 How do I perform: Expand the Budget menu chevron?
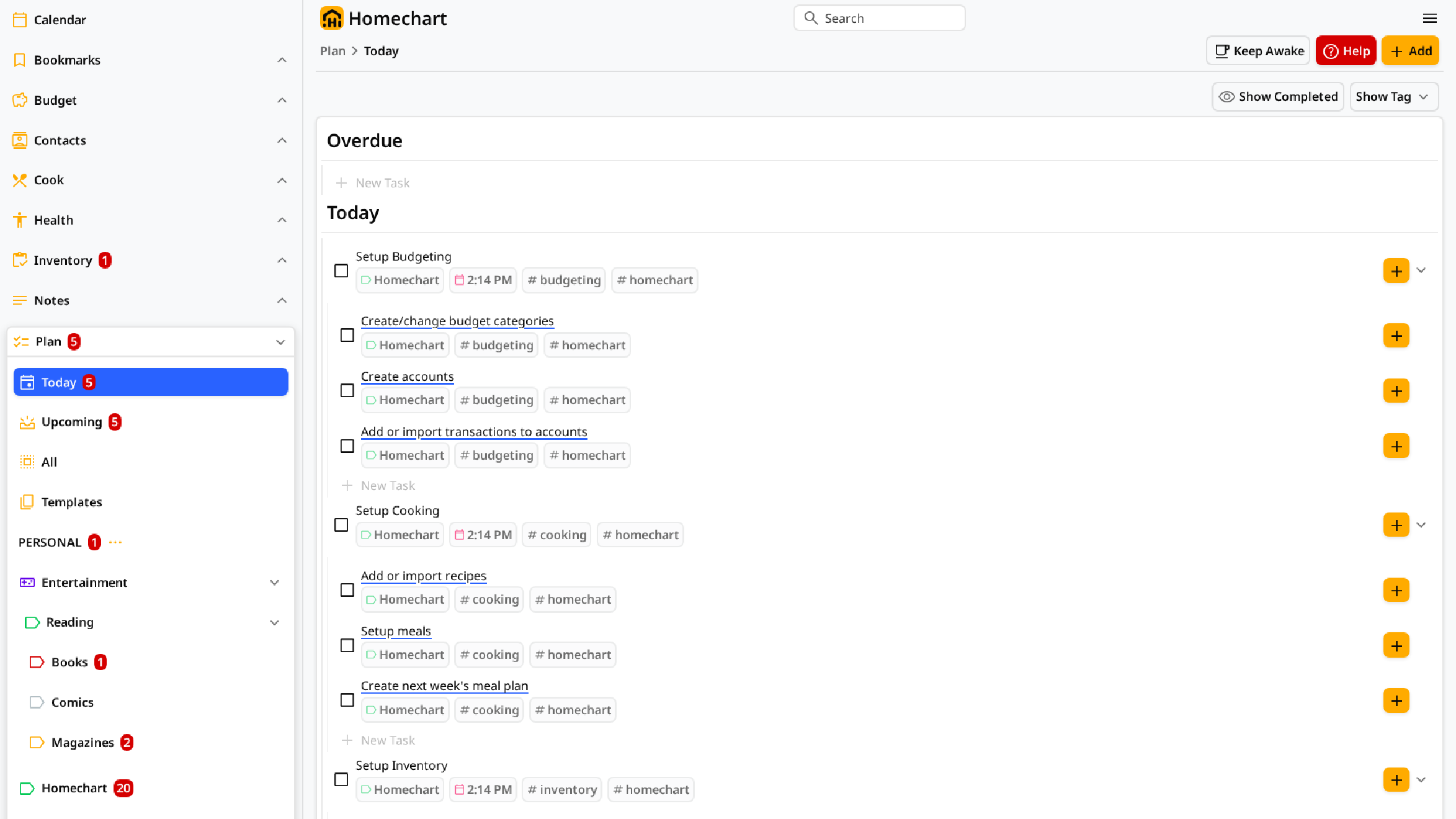pos(282,100)
